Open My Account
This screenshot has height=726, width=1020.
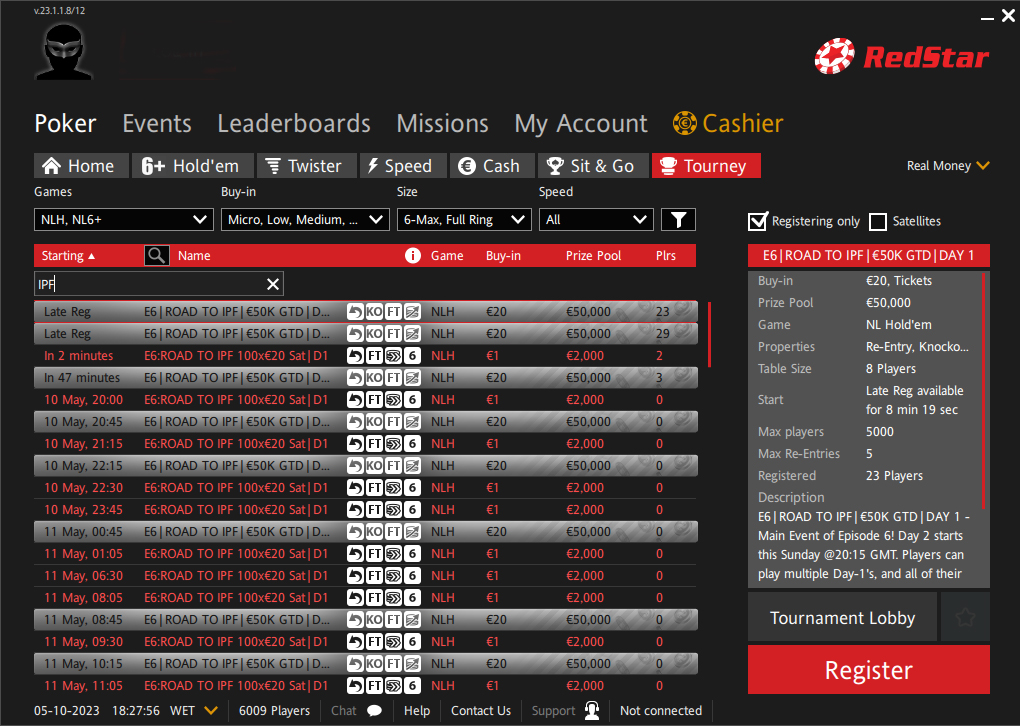coord(581,124)
